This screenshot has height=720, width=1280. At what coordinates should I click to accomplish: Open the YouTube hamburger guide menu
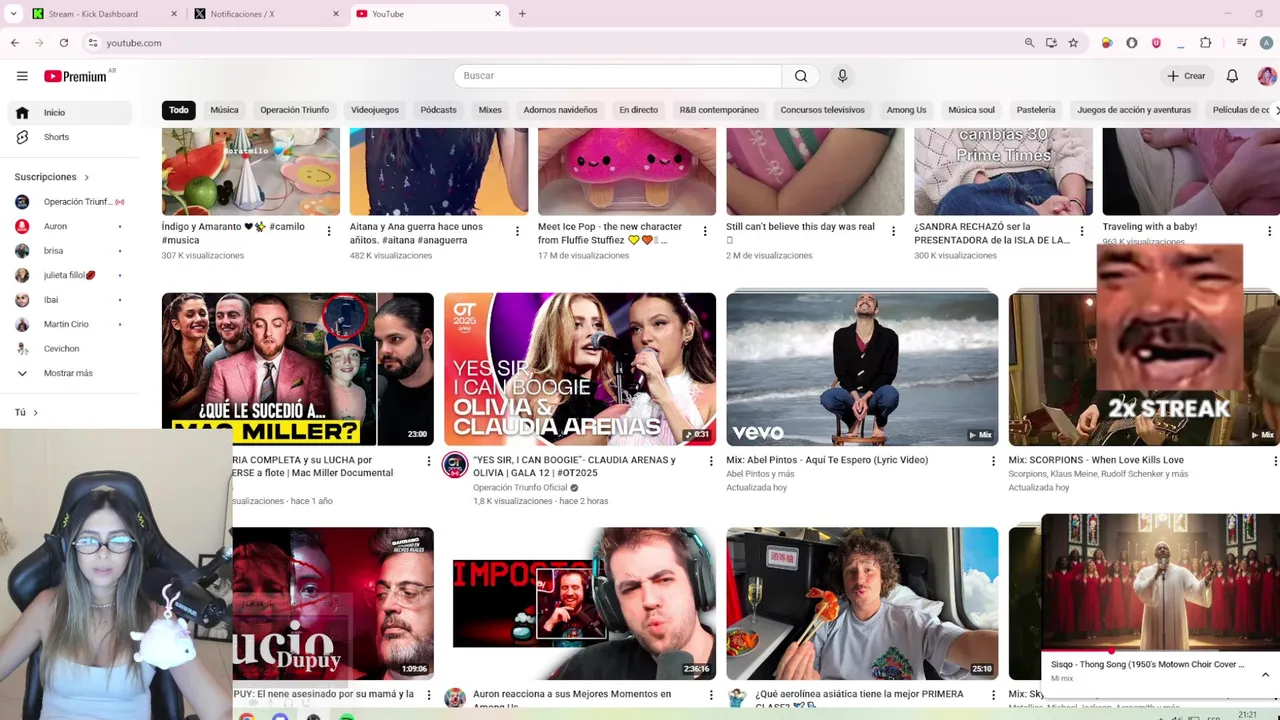[x=22, y=76]
